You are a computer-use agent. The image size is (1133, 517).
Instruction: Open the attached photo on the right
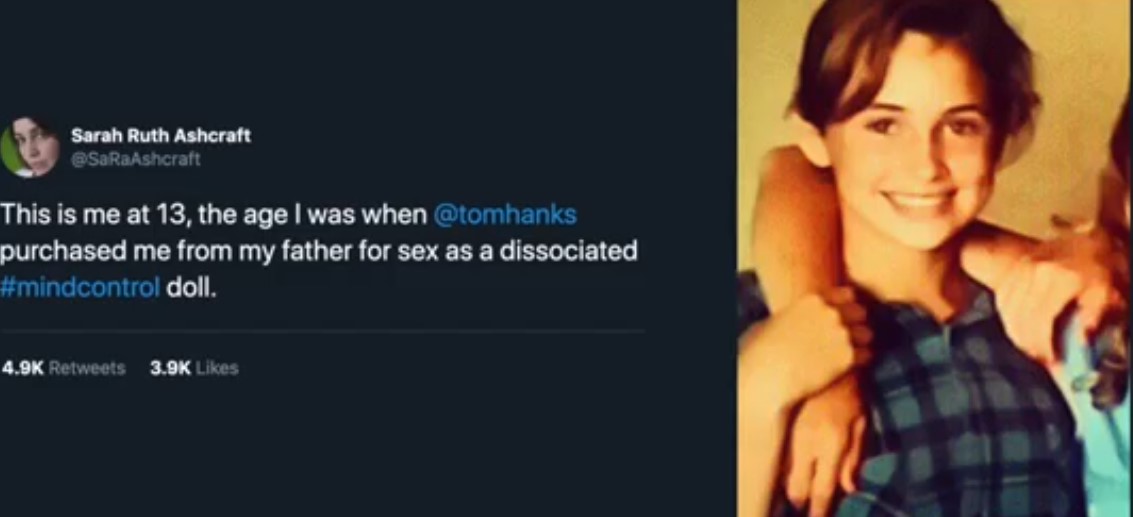[x=935, y=258]
